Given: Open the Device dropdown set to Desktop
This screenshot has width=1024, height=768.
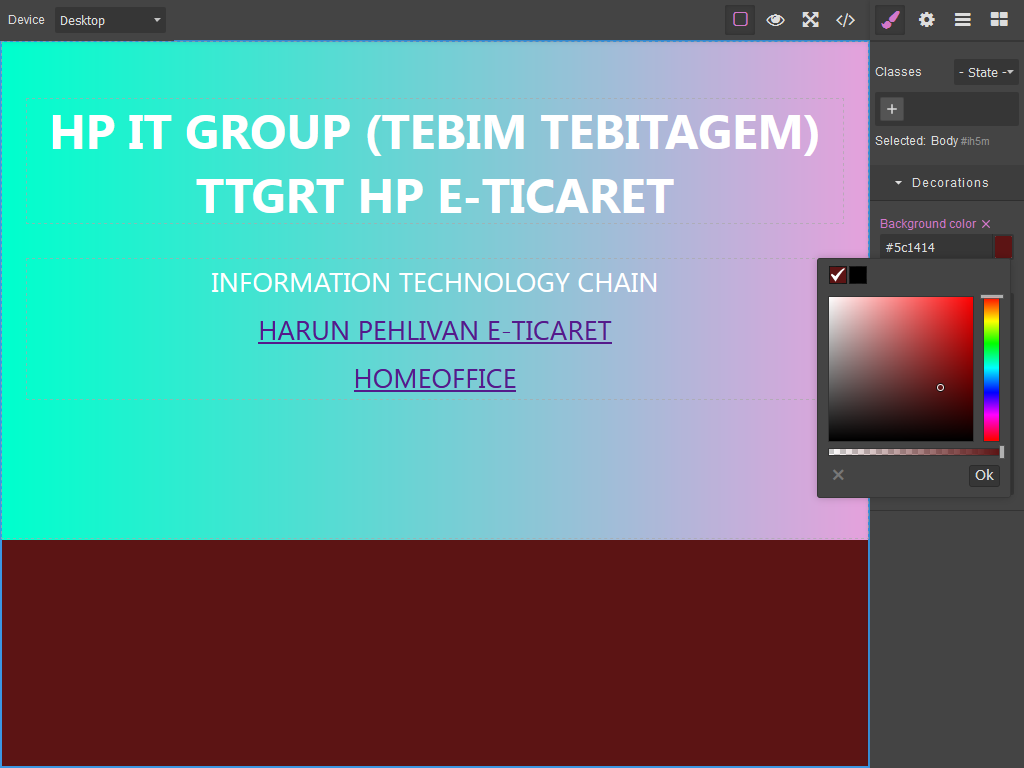Looking at the screenshot, I should [x=110, y=20].
